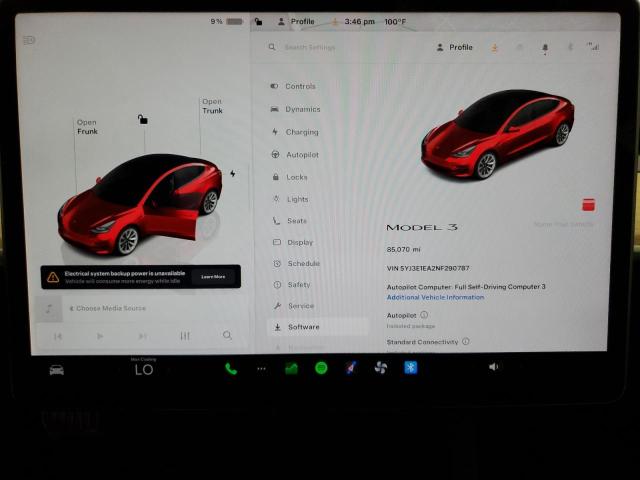640x480 pixels.
Task: Click Learn More on power warning
Action: point(213,277)
